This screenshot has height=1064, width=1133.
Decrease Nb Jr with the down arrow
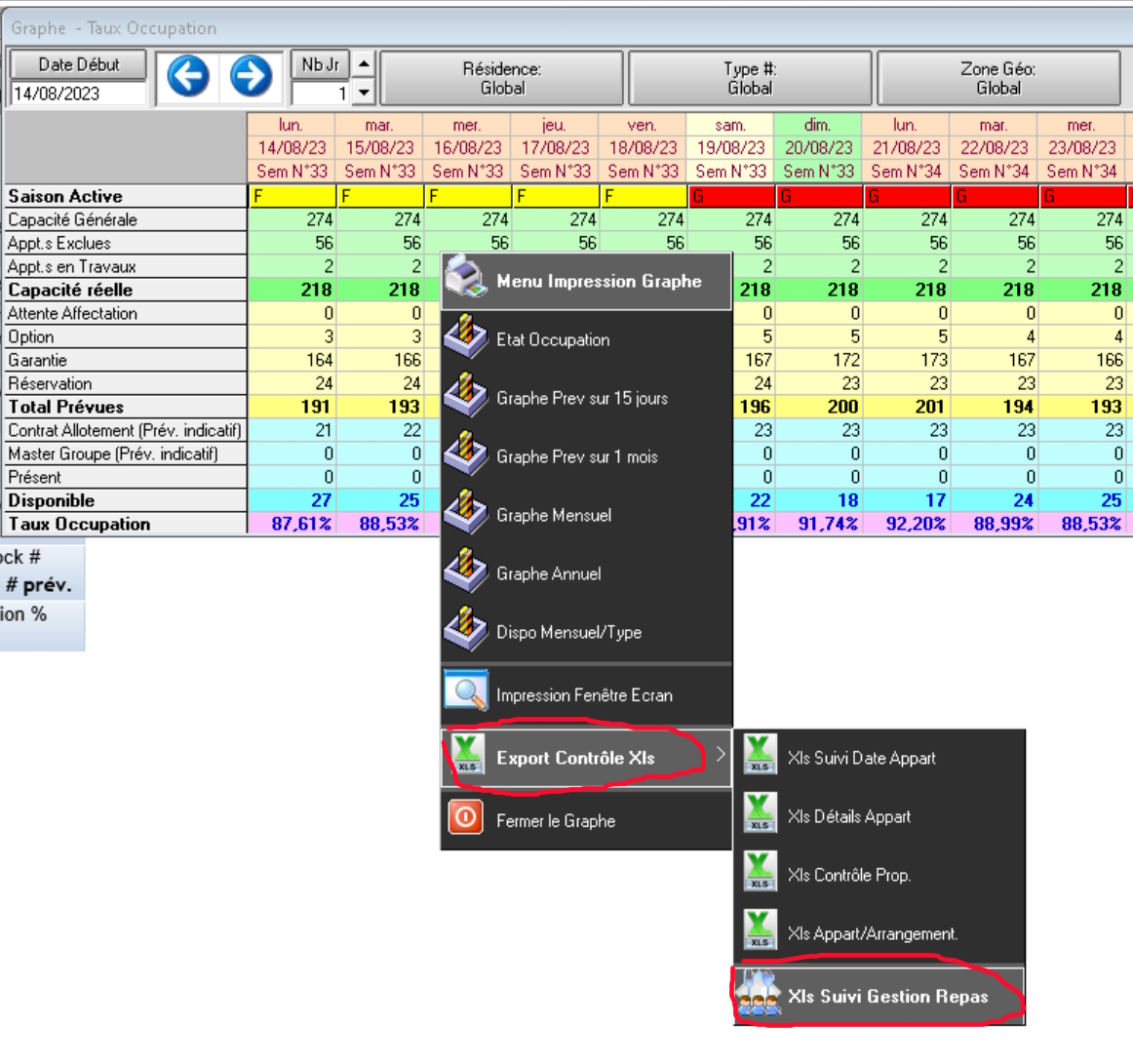pyautogui.click(x=363, y=93)
